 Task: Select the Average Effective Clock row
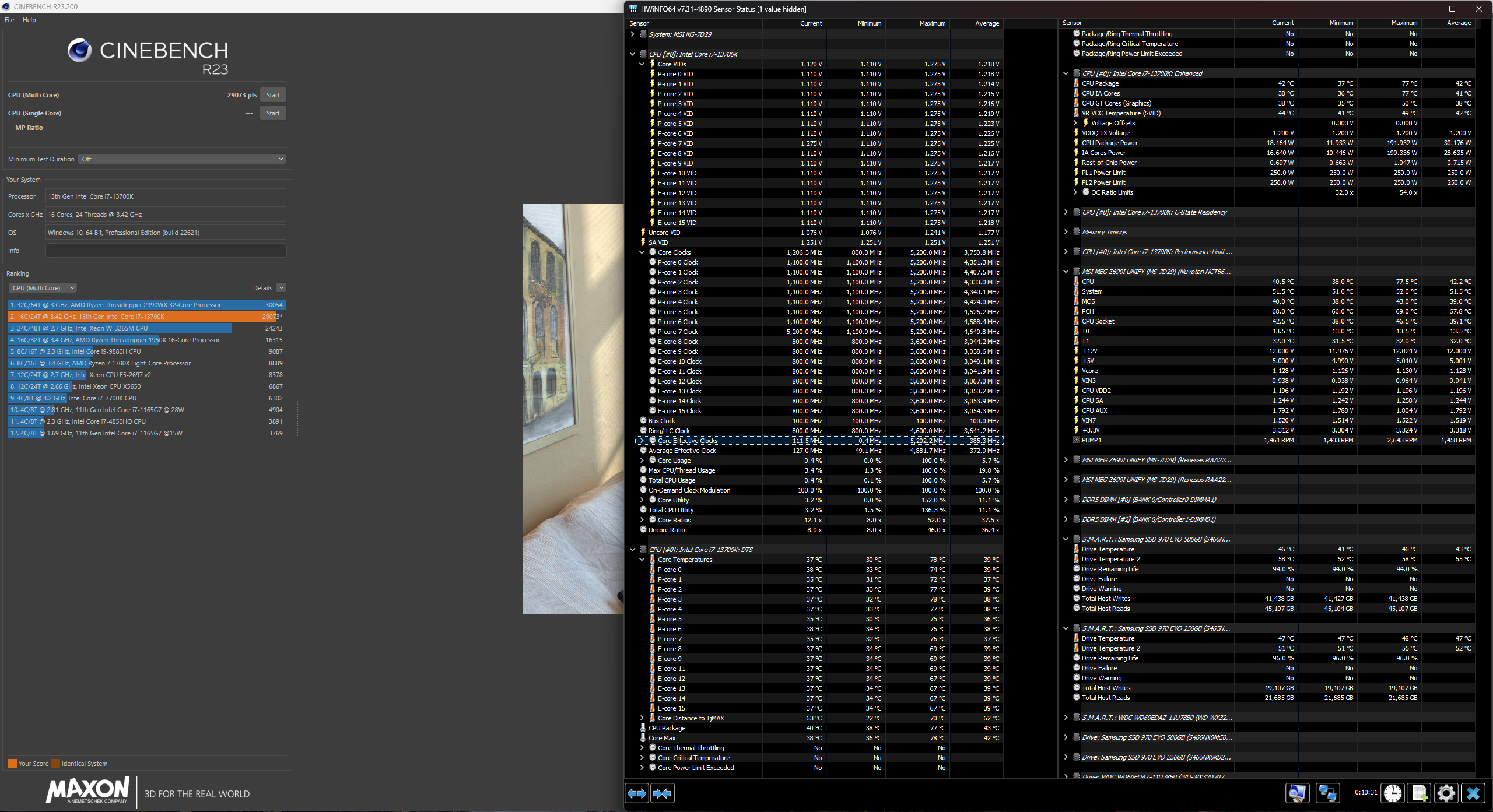[x=818, y=451]
